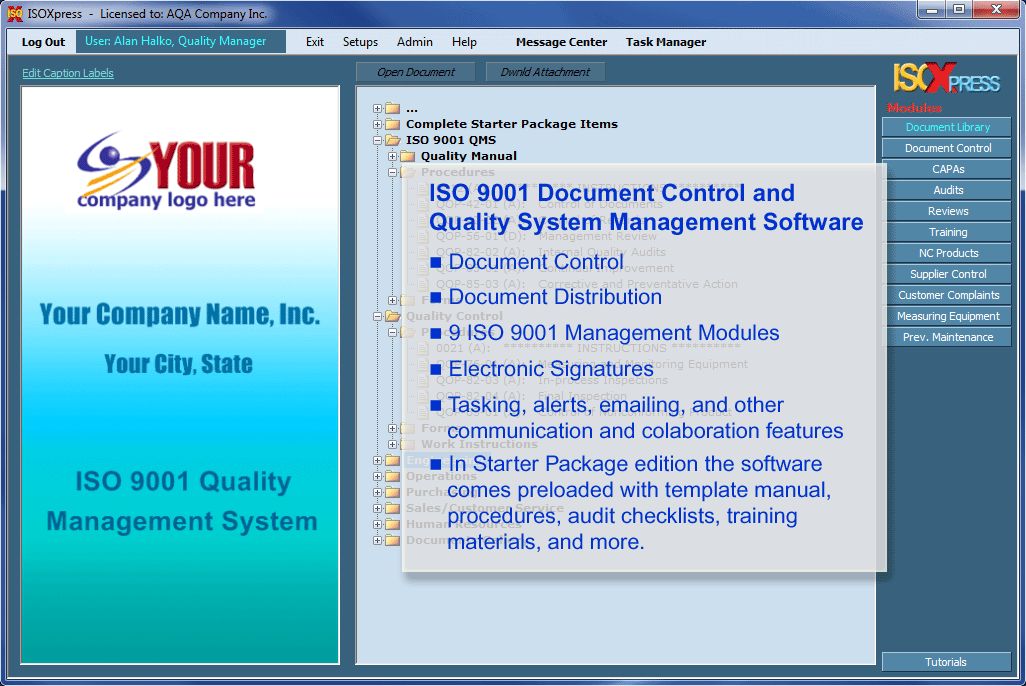Click the Open Document button
Screen dimensions: 1026x686
(415, 72)
